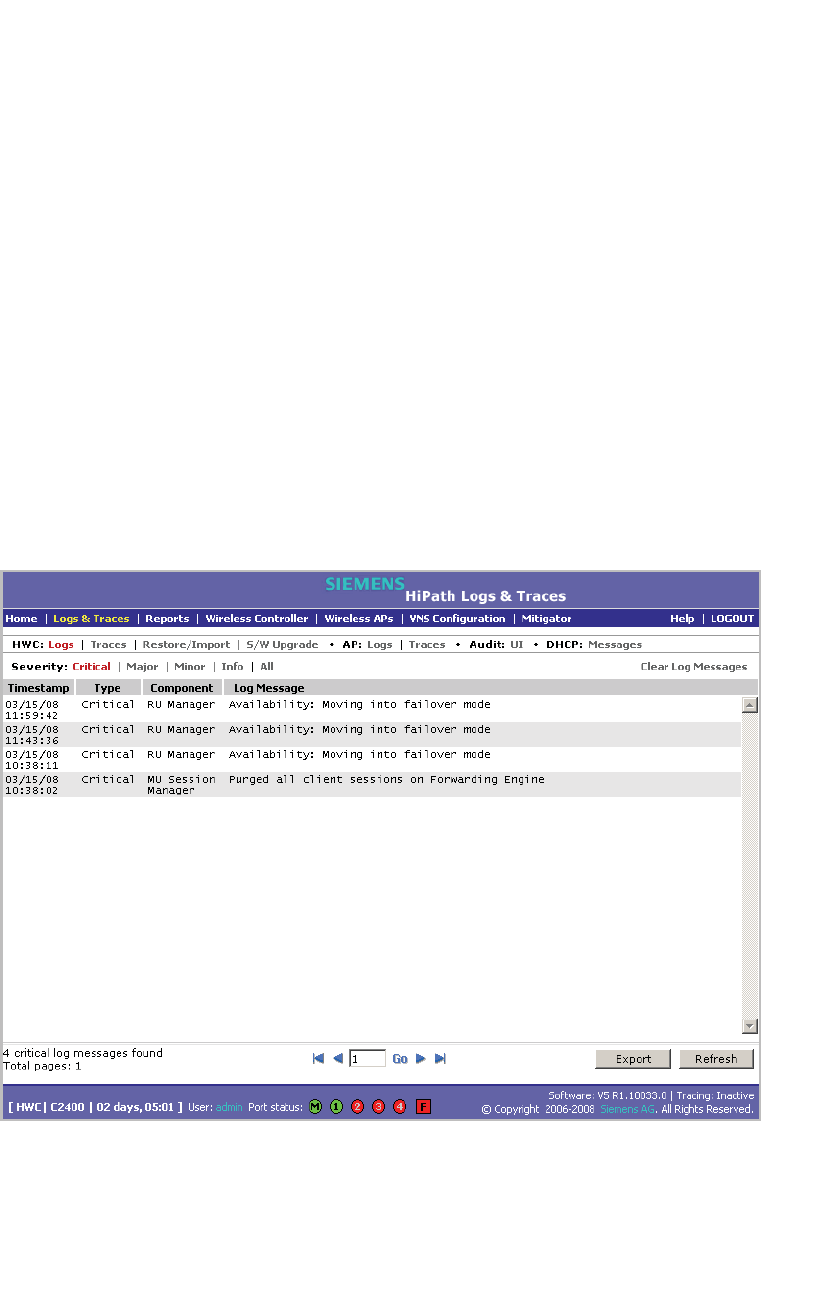Select log entry at 11:43:36
The height and width of the screenshot is (1313, 814).
[372, 735]
